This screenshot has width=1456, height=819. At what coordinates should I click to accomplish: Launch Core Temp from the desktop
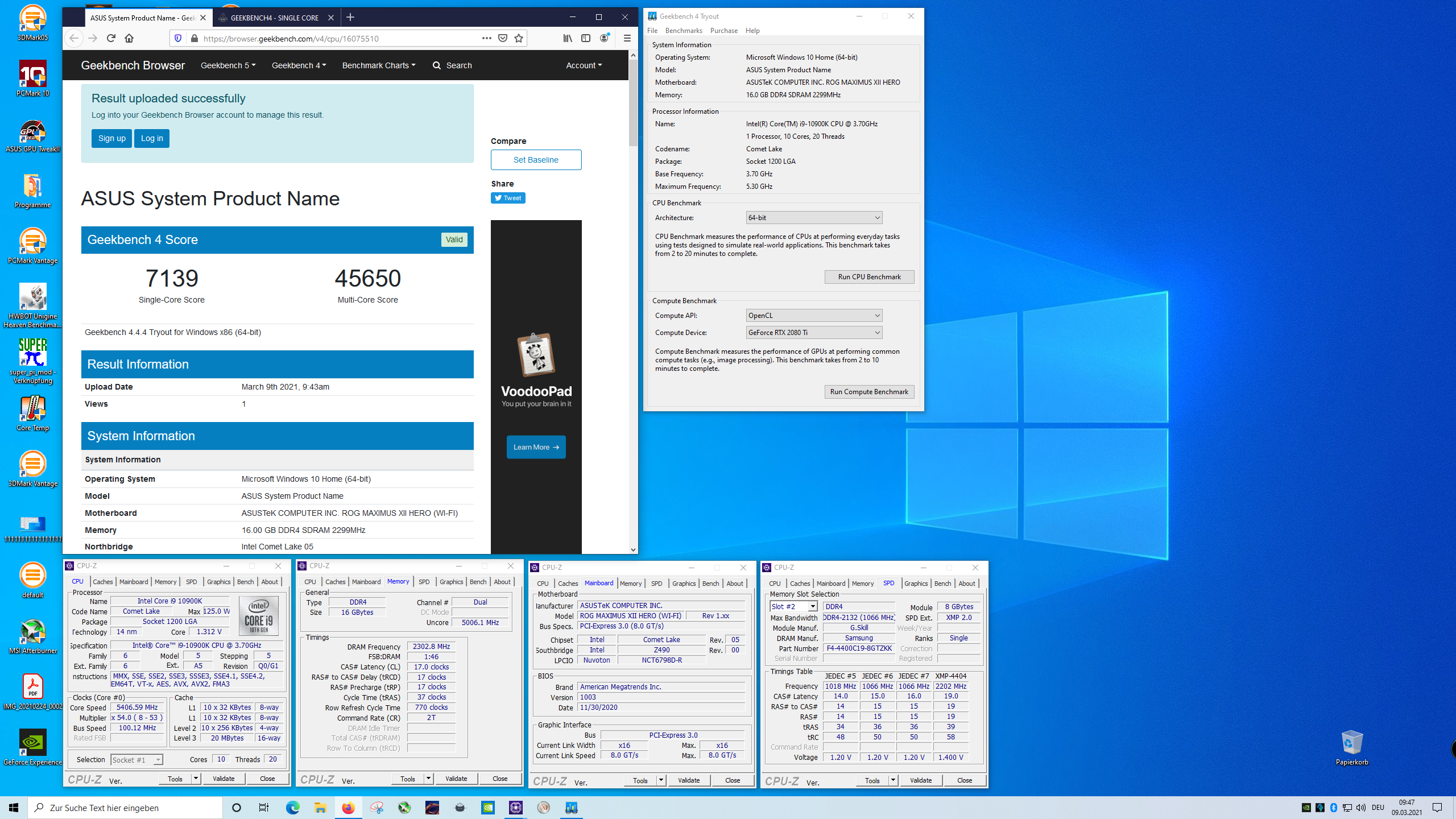pos(32,413)
